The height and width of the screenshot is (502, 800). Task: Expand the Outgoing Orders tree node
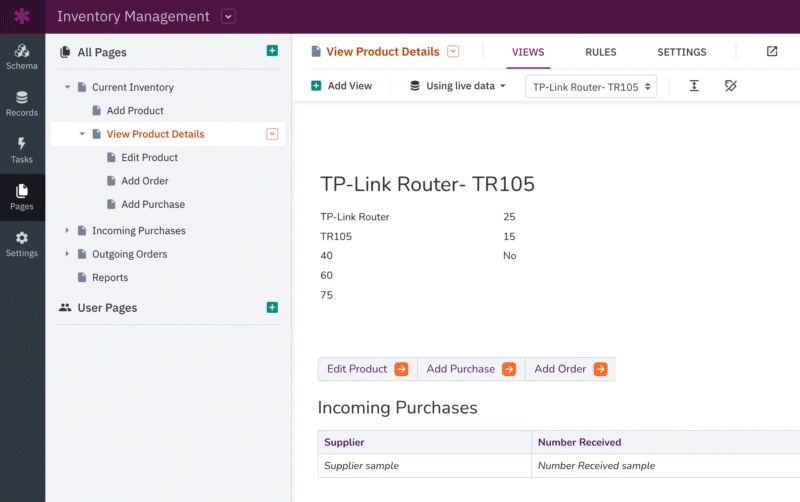67,254
